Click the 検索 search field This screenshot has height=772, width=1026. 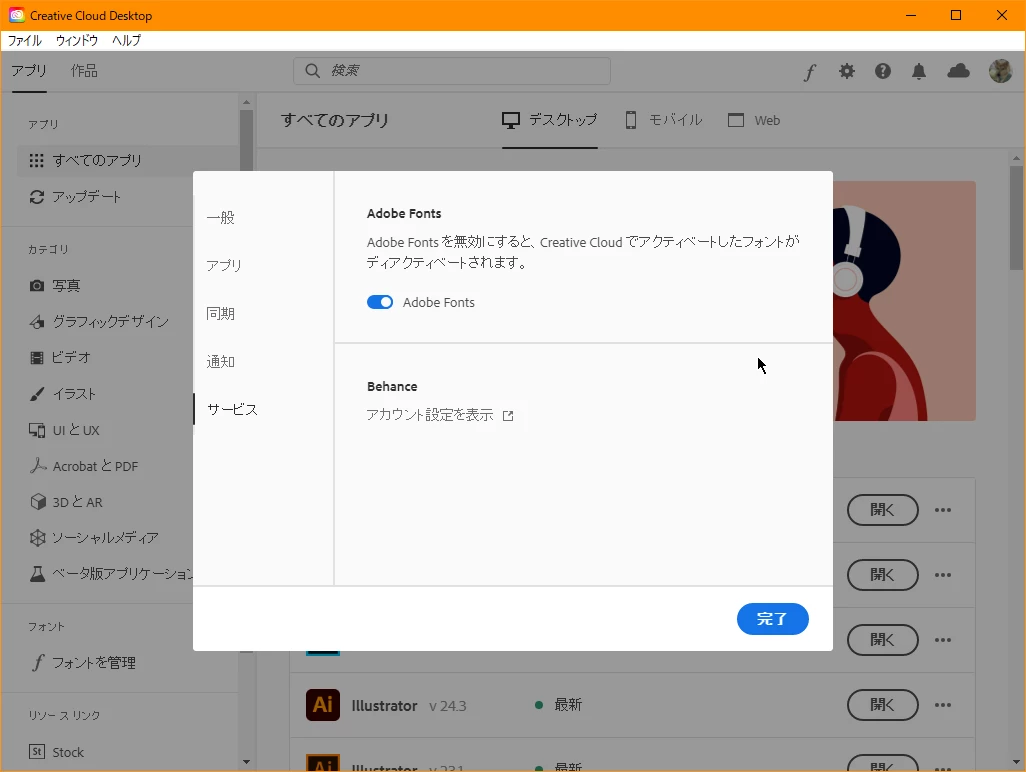pyautogui.click(x=451, y=71)
